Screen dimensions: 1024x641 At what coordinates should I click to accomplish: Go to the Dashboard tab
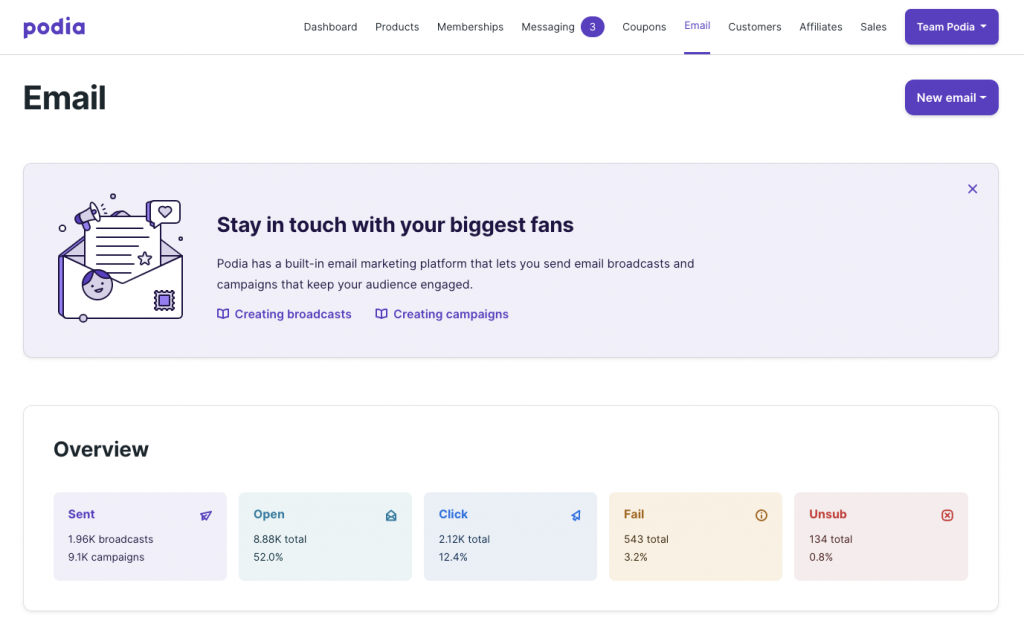pos(330,27)
